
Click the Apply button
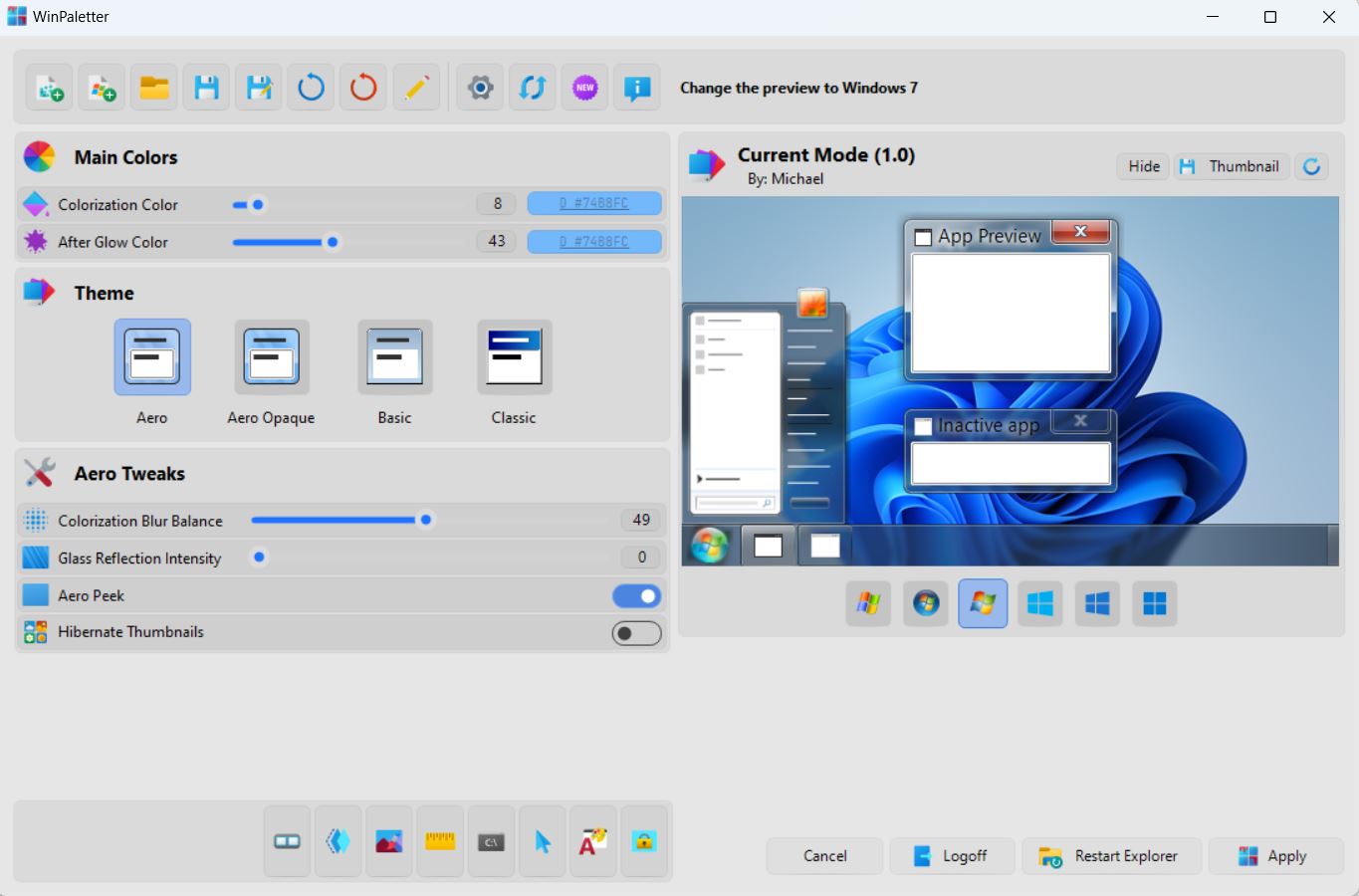[x=1275, y=856]
